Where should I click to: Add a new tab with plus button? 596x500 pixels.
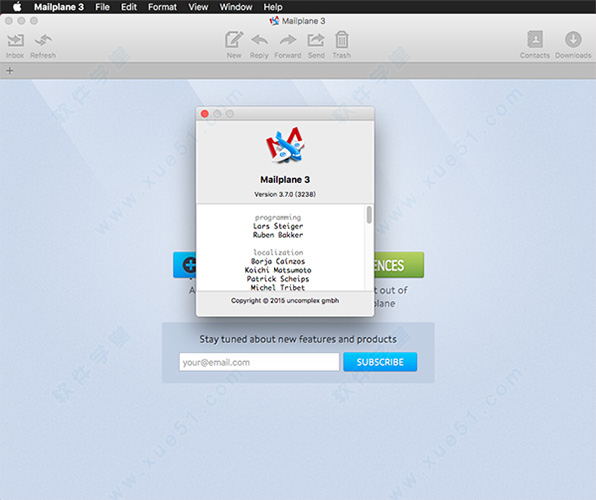coord(10,71)
